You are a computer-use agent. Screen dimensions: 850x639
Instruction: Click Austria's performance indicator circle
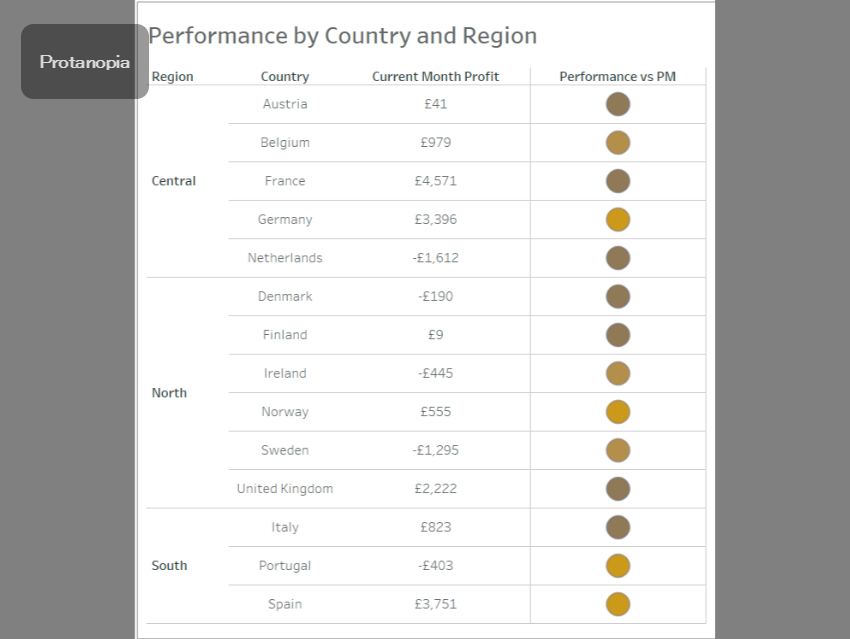point(618,104)
